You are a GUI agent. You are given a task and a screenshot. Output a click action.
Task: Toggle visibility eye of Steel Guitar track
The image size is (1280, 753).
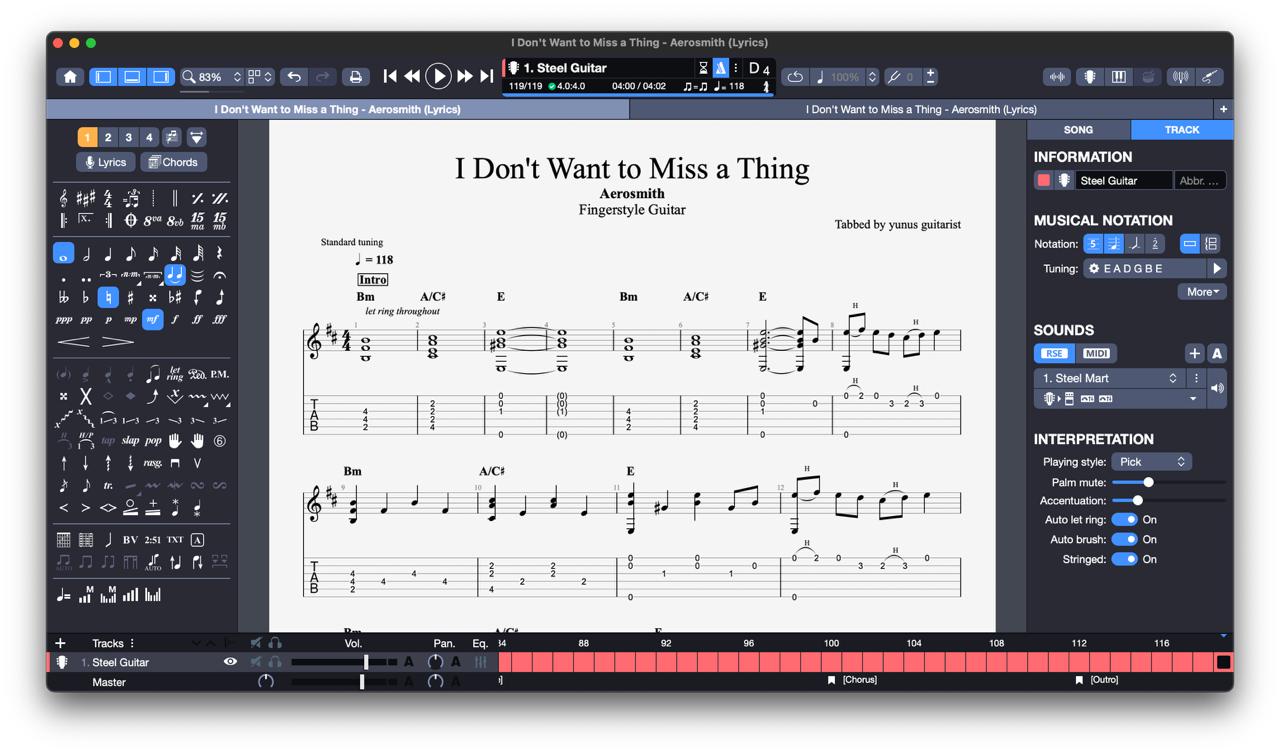(x=230, y=662)
